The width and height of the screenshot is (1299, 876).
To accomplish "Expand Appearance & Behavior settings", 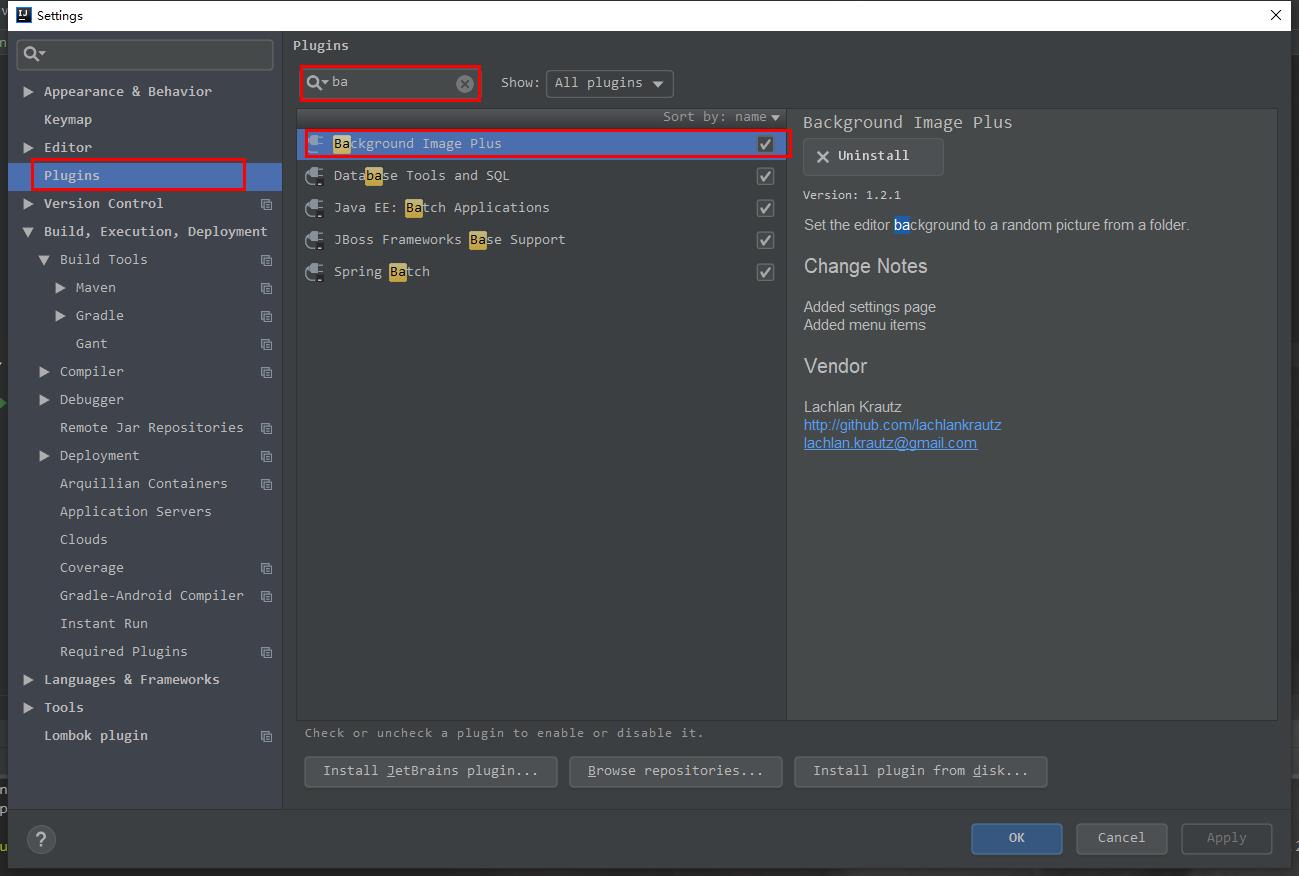I will tap(28, 91).
